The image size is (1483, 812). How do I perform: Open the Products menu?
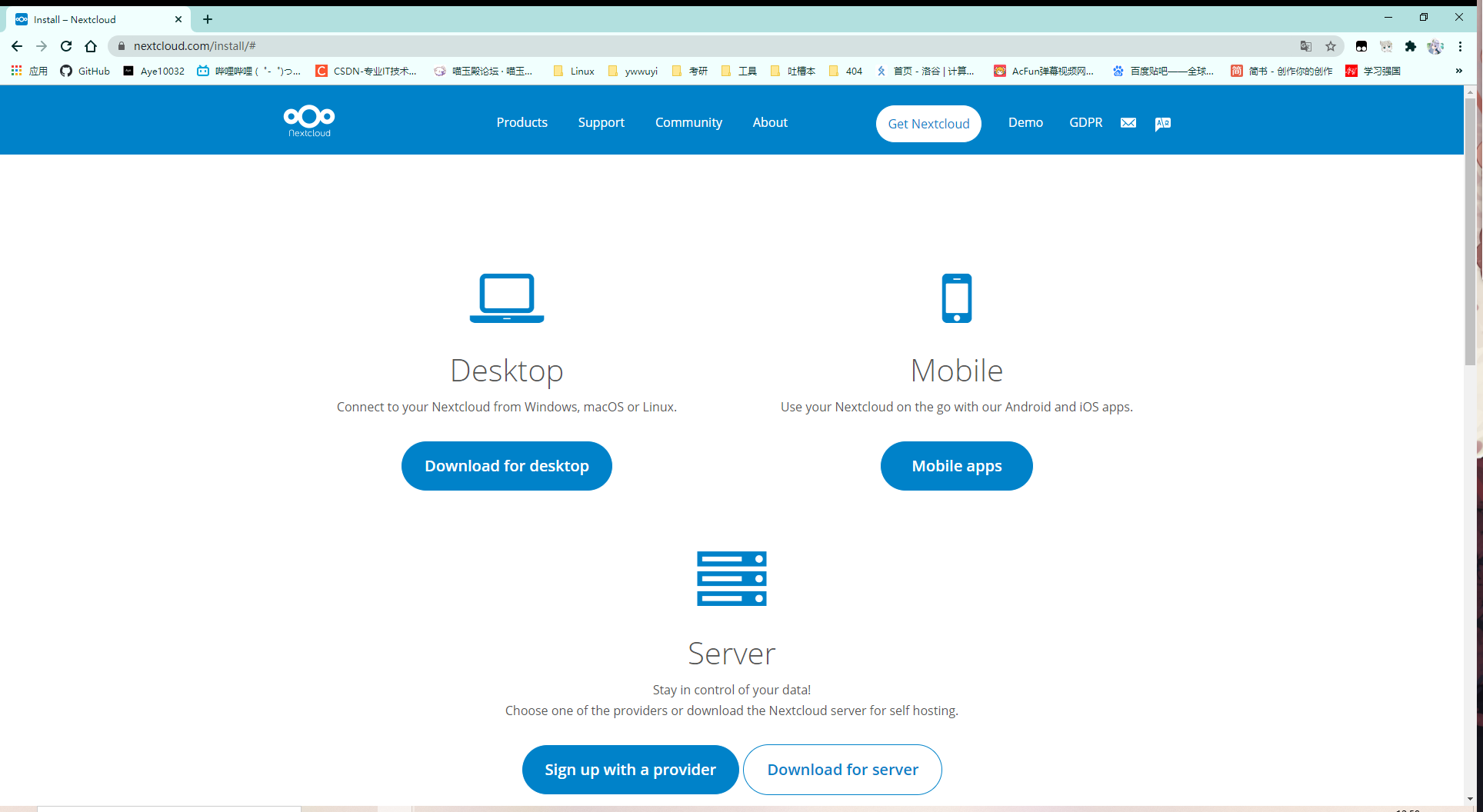tap(522, 122)
